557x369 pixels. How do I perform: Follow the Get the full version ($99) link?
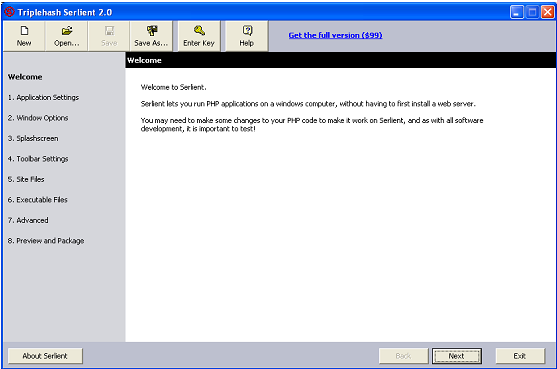pyautogui.click(x=335, y=35)
